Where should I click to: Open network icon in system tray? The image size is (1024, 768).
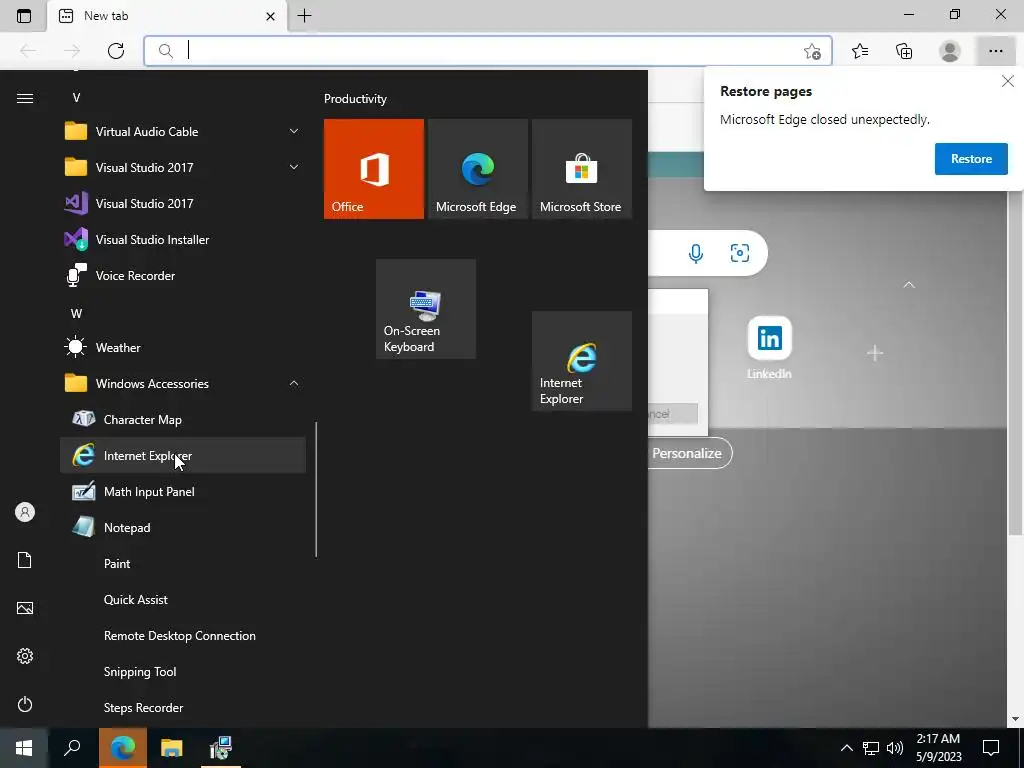tap(871, 748)
